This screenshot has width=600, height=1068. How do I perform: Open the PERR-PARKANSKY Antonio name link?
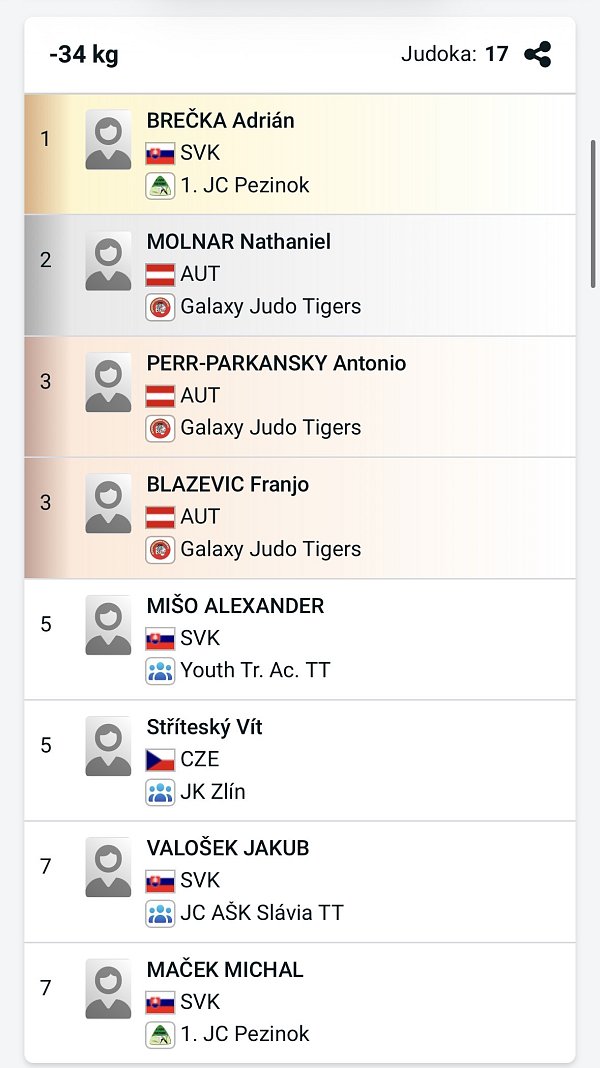tap(276, 363)
